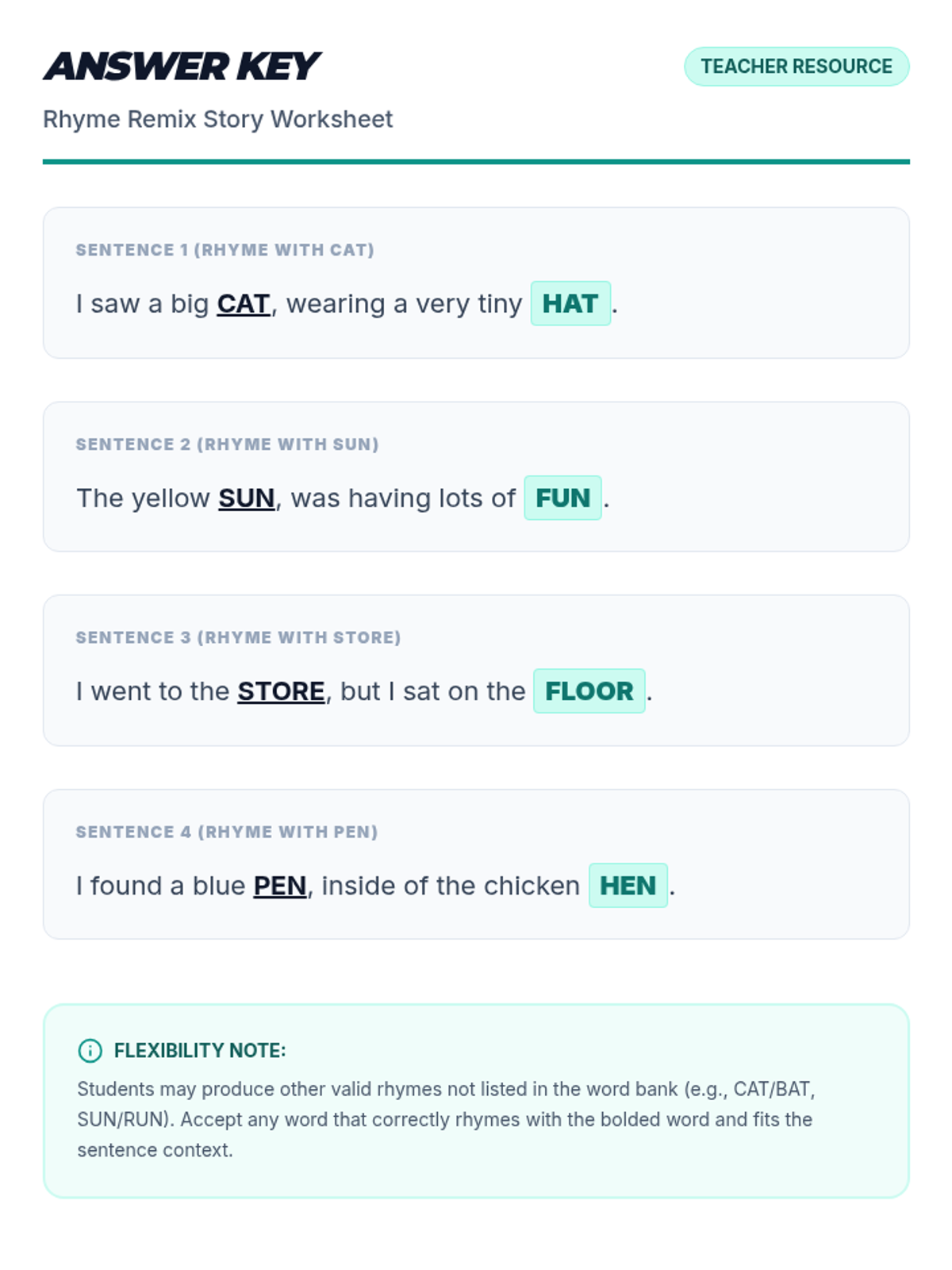The width and height of the screenshot is (952, 1270).
Task: Click the underlined word CAT
Action: pyautogui.click(x=244, y=304)
